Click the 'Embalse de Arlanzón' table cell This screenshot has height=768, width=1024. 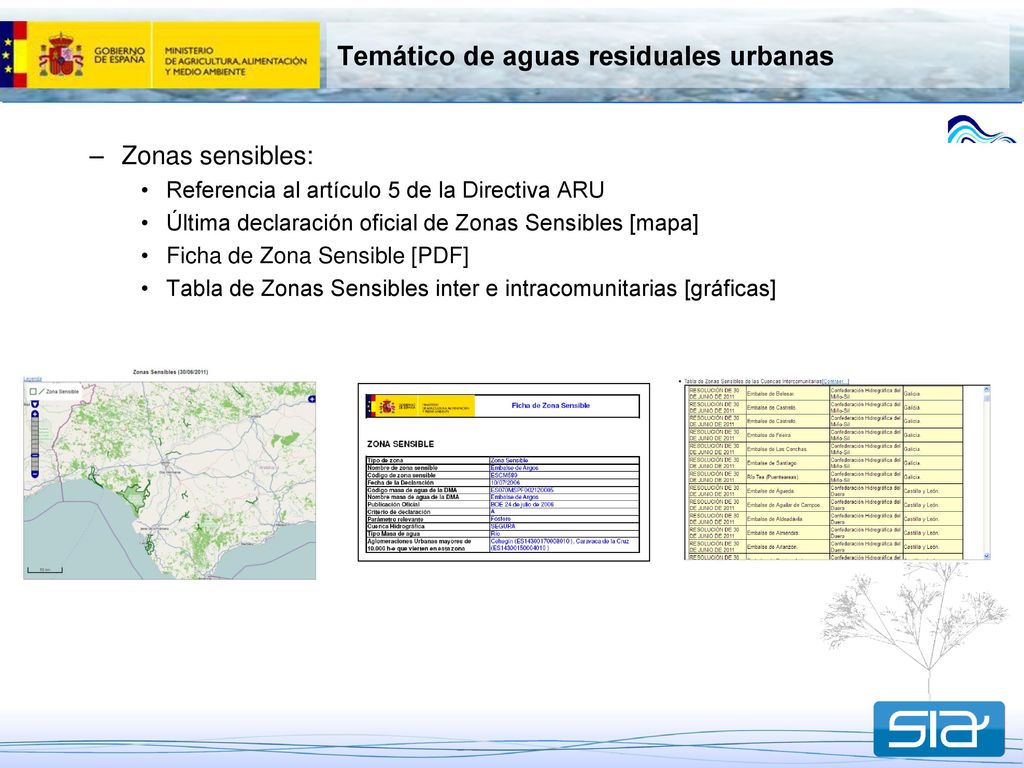tap(788, 547)
